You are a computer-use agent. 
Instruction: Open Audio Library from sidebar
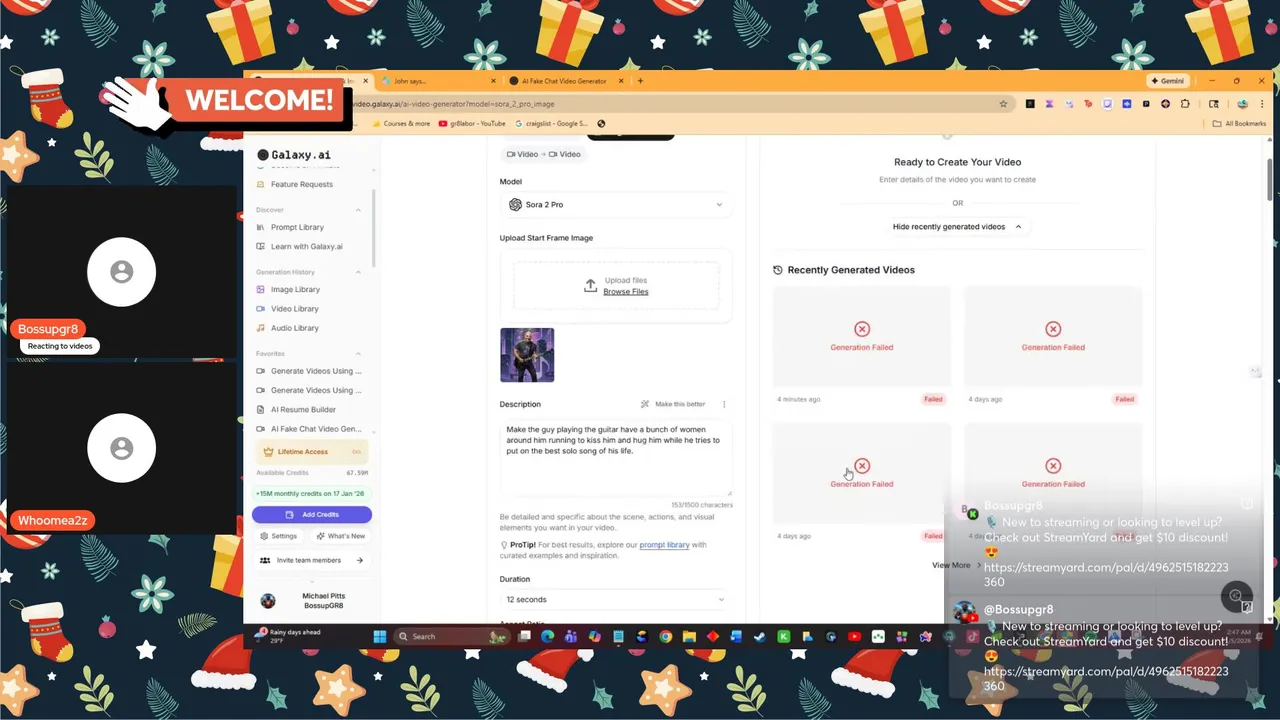287,328
